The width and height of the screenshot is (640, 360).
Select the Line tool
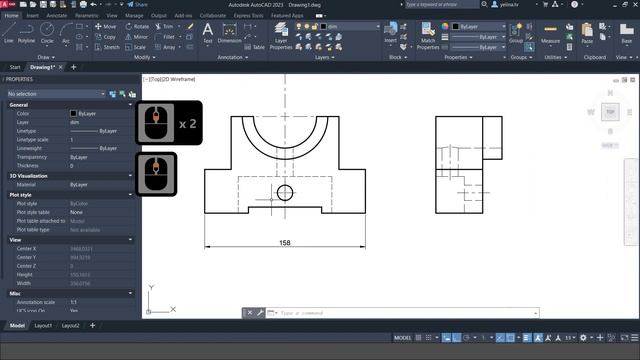[9, 33]
